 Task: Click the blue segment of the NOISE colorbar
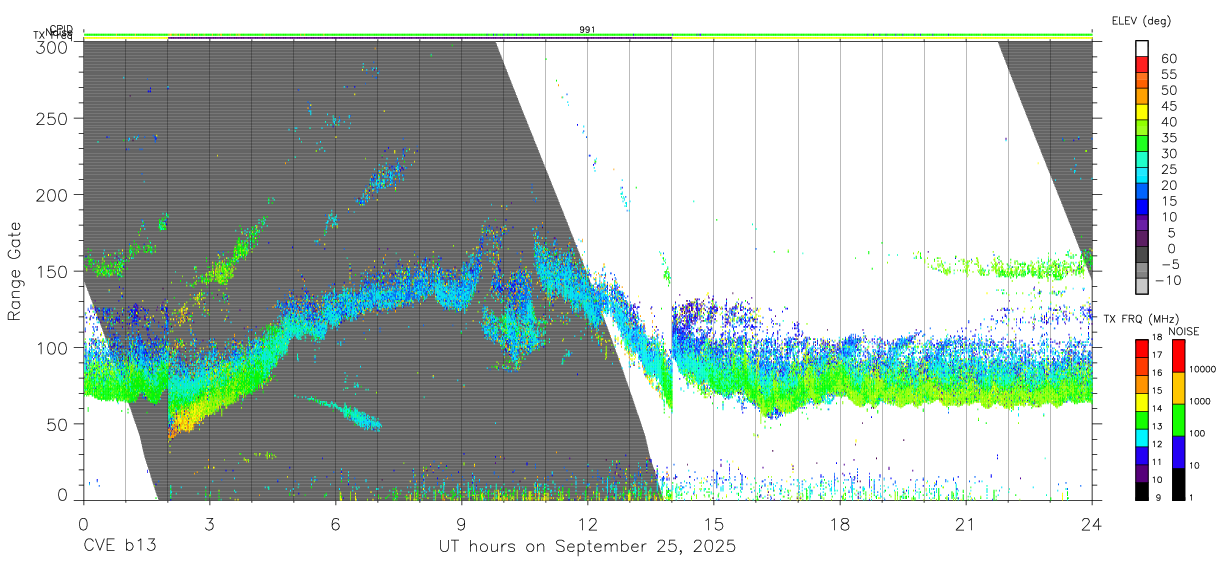[1178, 452]
